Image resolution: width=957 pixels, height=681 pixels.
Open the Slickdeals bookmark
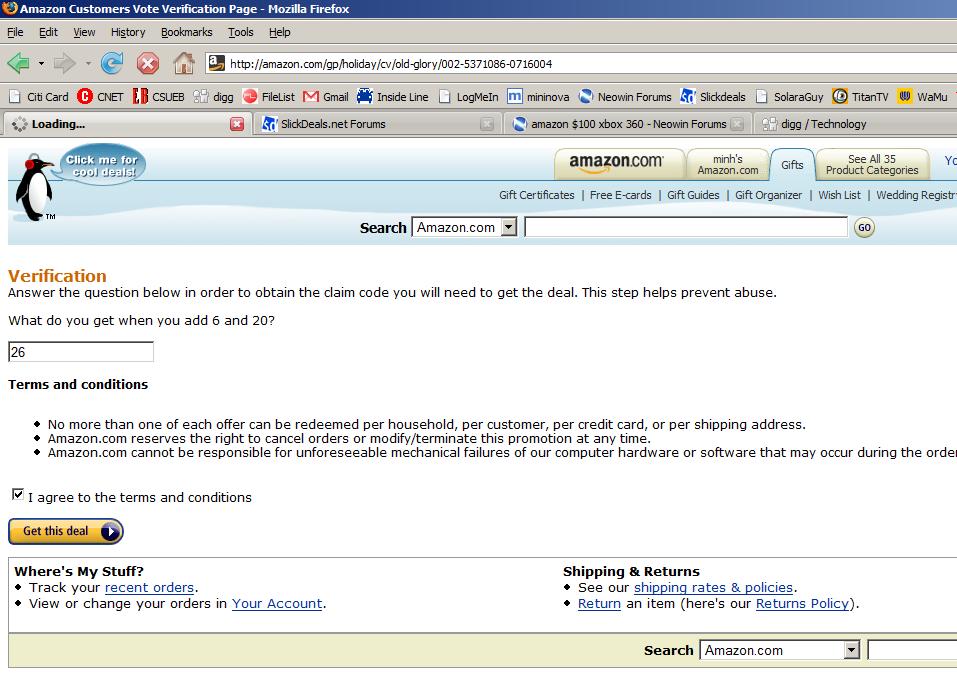click(x=713, y=96)
